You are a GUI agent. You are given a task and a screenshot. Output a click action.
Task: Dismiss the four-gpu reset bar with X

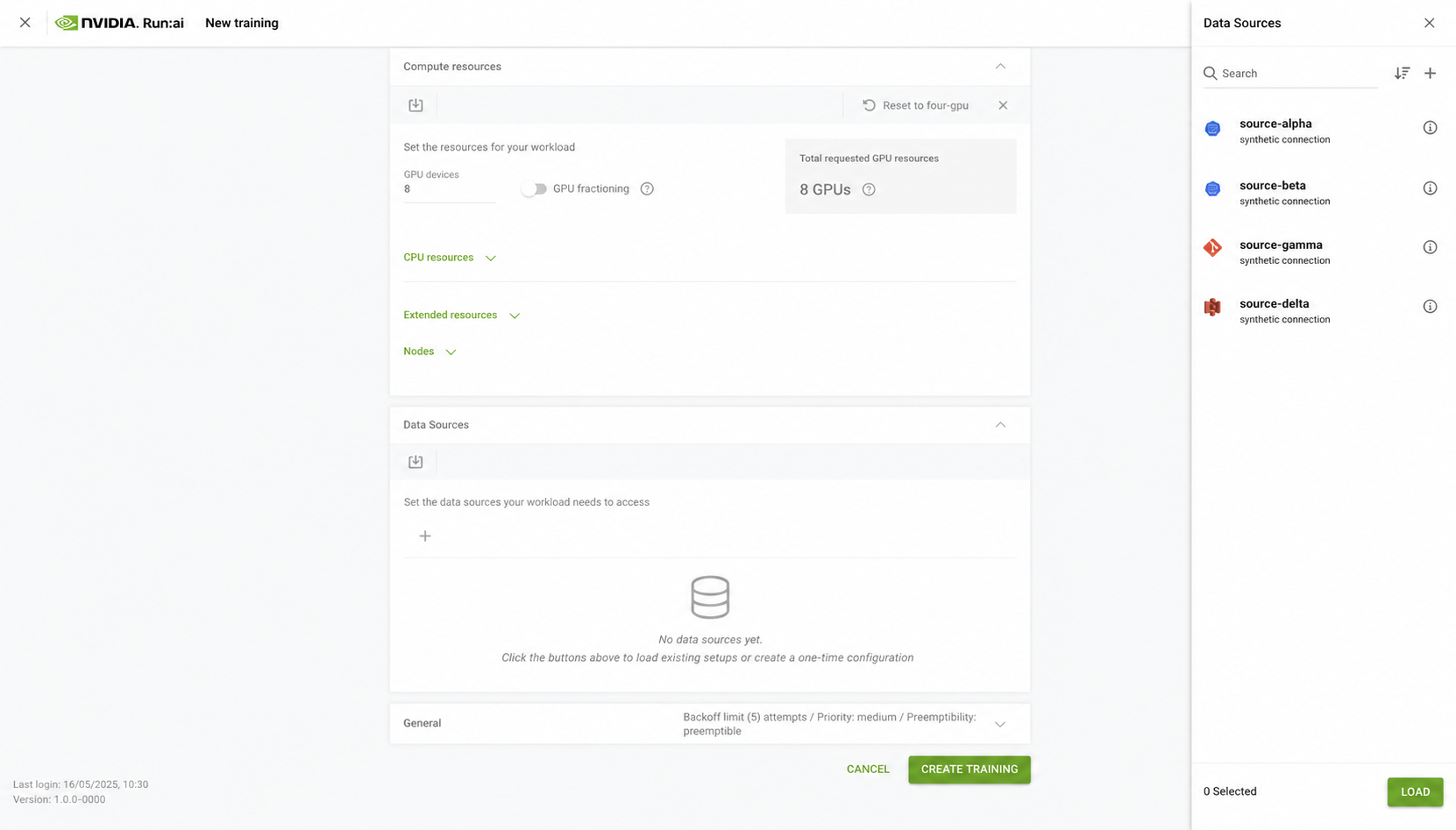[1003, 105]
